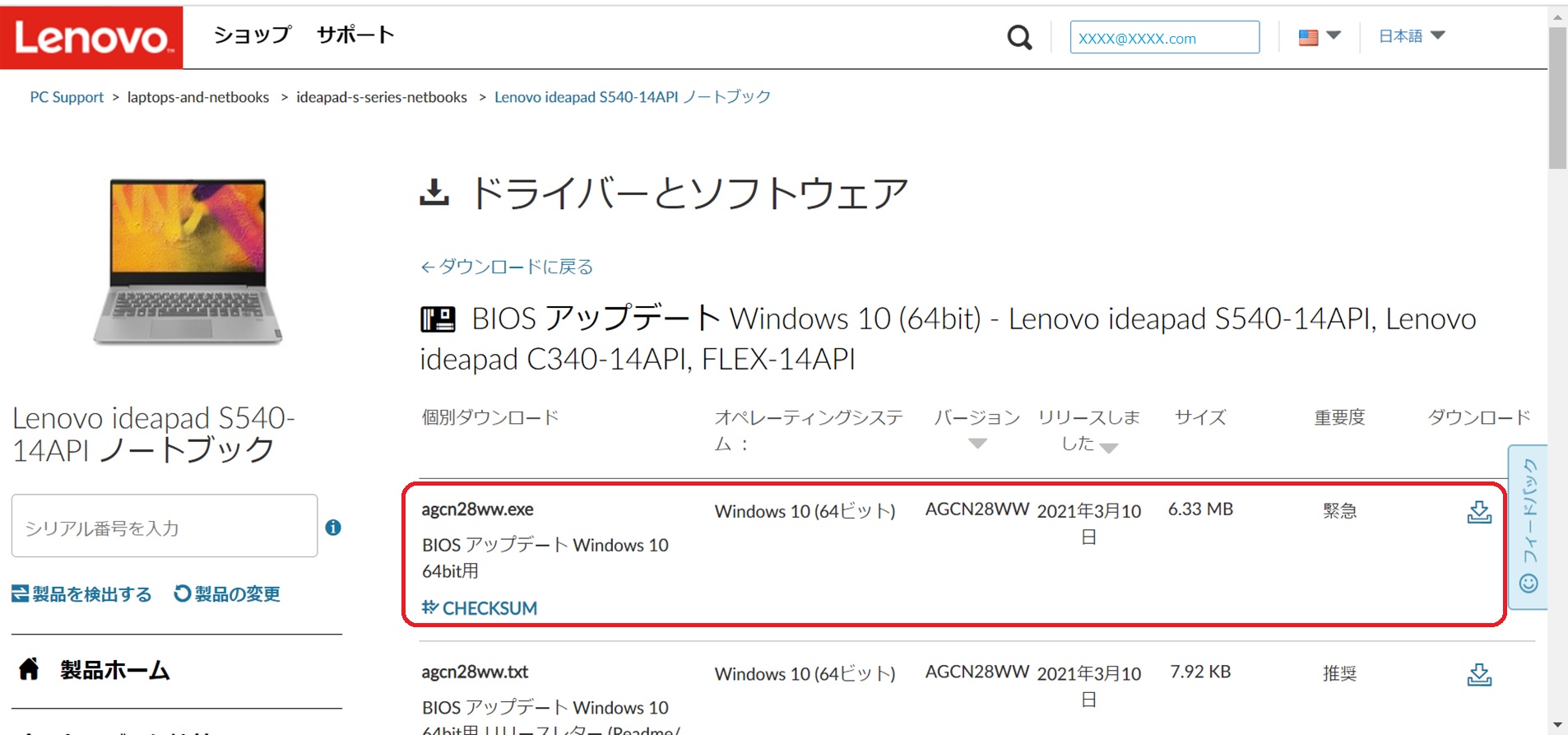Click the 製品を検出する detect icon
Screen dimensions: 1568x735
tap(20, 593)
